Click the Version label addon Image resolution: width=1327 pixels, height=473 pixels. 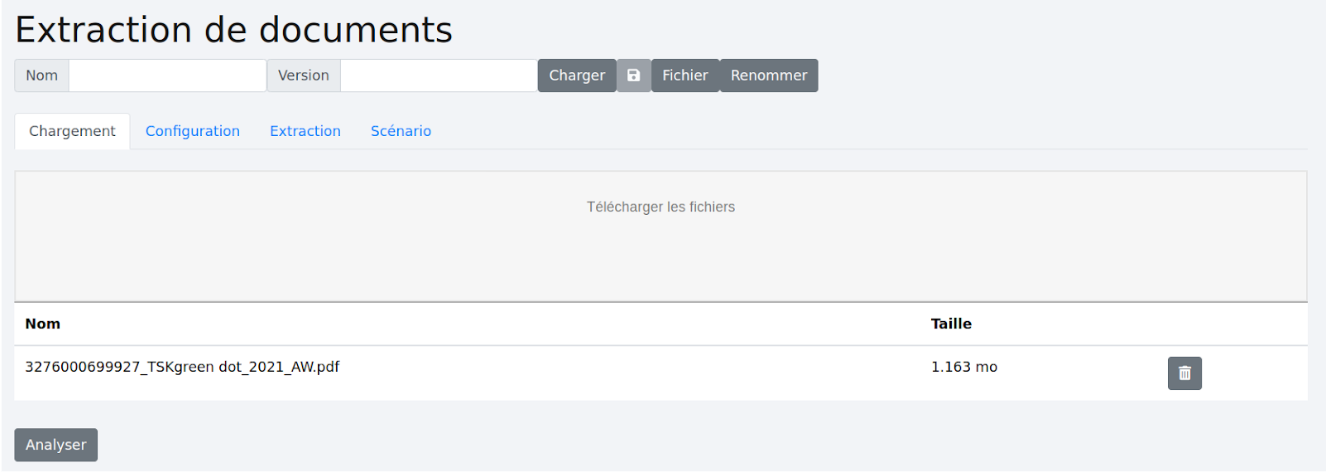pyautogui.click(x=304, y=76)
